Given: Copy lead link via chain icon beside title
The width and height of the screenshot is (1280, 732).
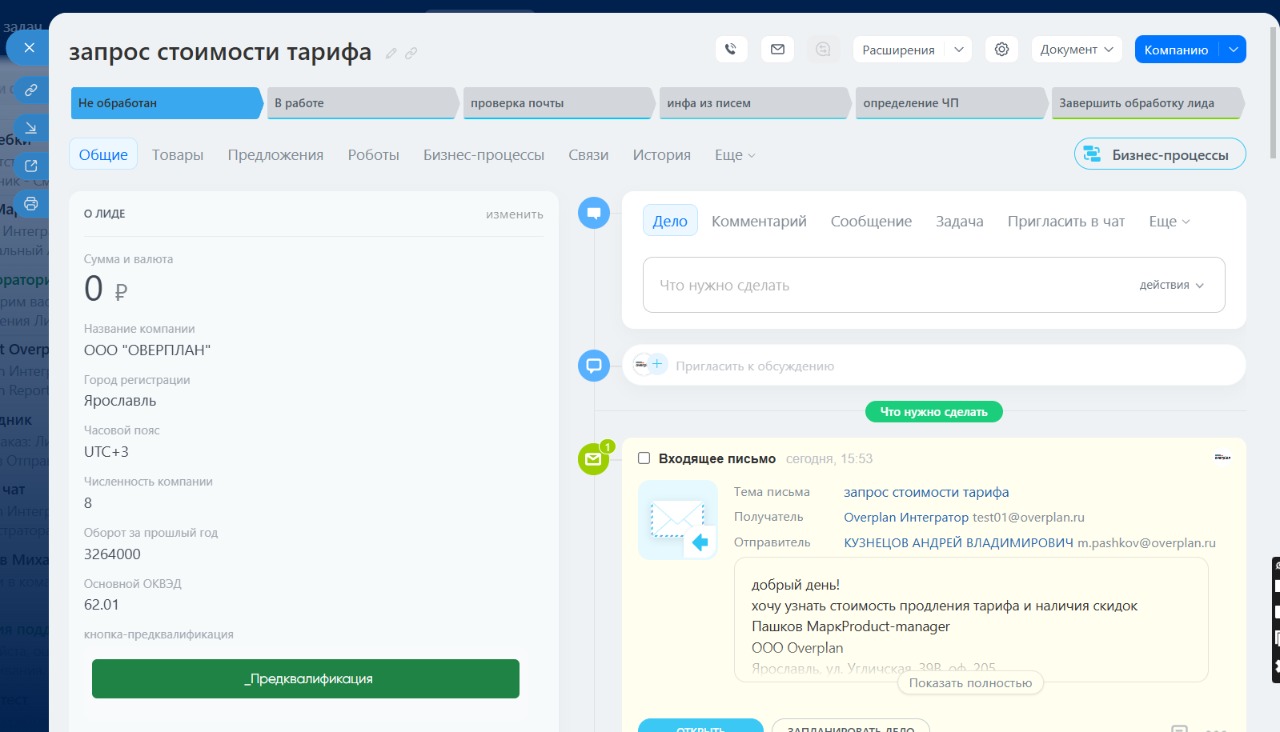Looking at the screenshot, I should (x=411, y=53).
